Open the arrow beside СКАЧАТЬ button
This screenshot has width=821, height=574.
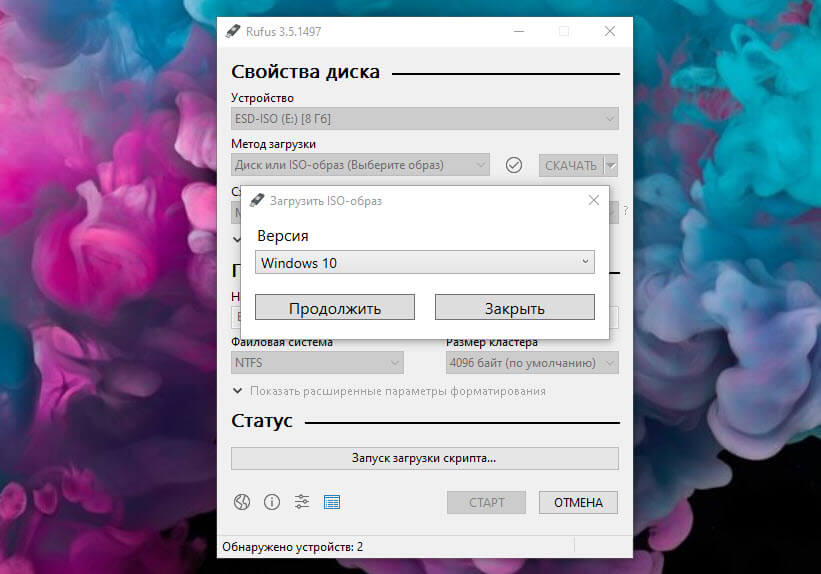click(611, 165)
